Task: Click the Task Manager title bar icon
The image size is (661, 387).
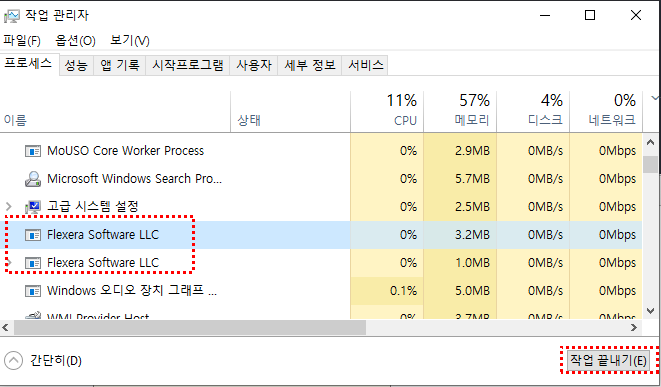Action: (x=12, y=16)
